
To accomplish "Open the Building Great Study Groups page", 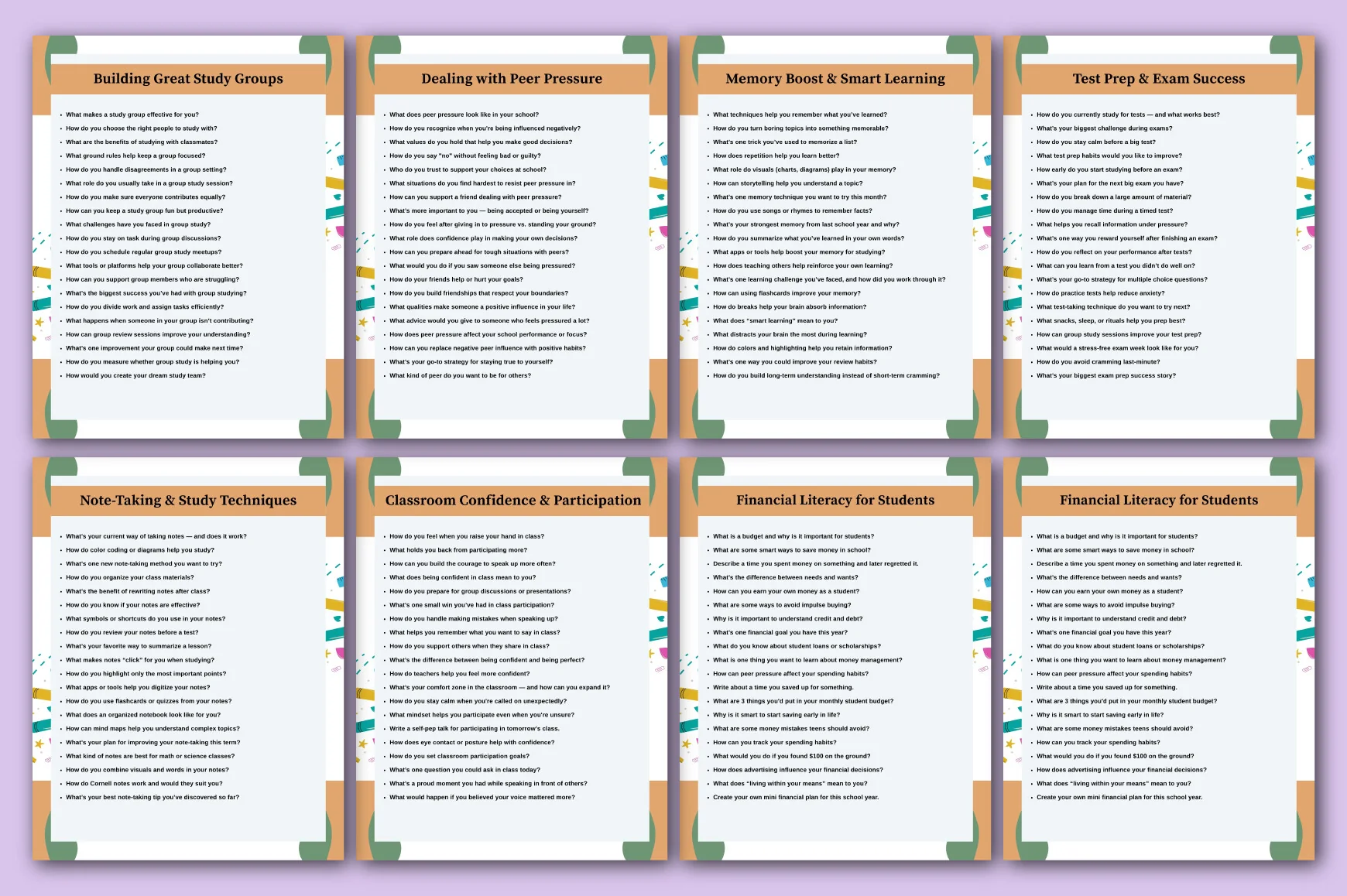I will 188,237.
